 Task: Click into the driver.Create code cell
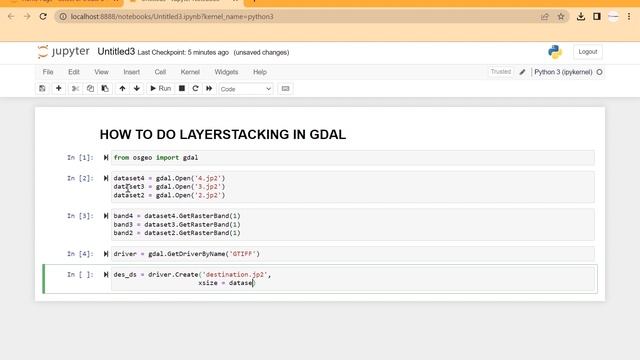tap(353, 279)
